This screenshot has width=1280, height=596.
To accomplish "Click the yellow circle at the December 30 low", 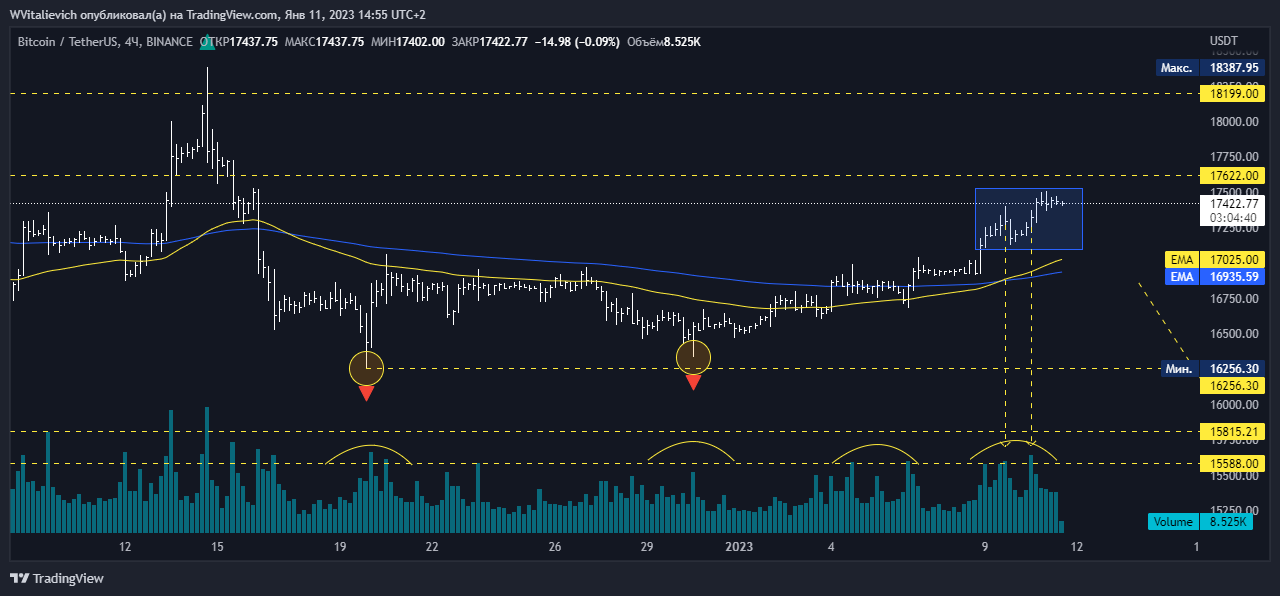I will tap(693, 357).
